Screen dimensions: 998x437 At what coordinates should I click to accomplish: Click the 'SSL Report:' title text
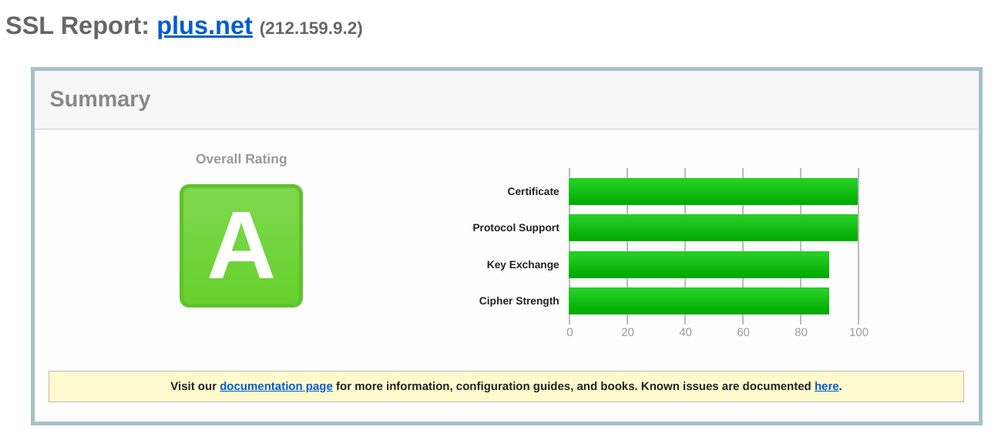(77, 26)
